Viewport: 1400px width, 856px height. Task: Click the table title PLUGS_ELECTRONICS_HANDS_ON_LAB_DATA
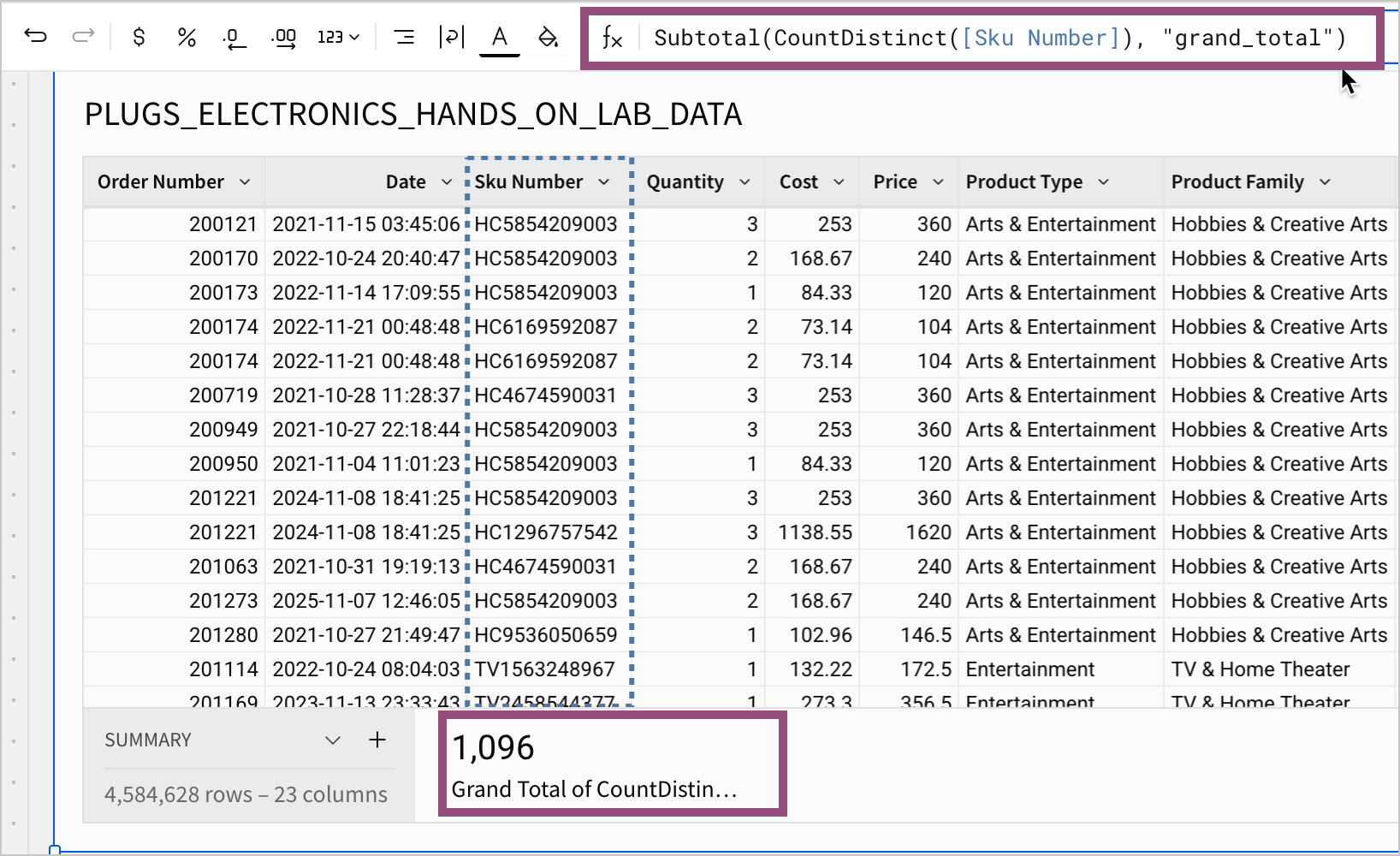[412, 114]
